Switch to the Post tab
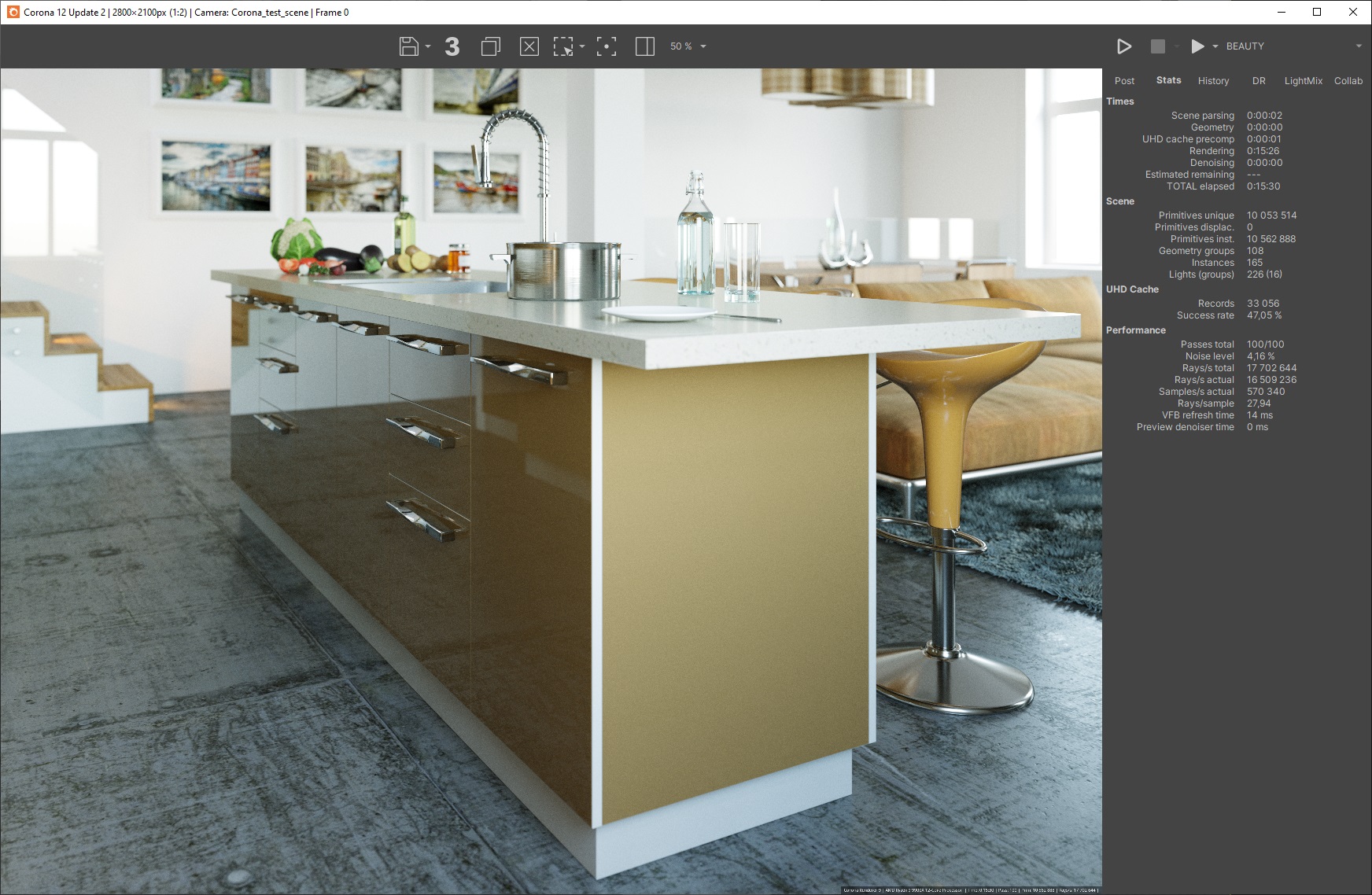1372x895 pixels. coord(1124,80)
